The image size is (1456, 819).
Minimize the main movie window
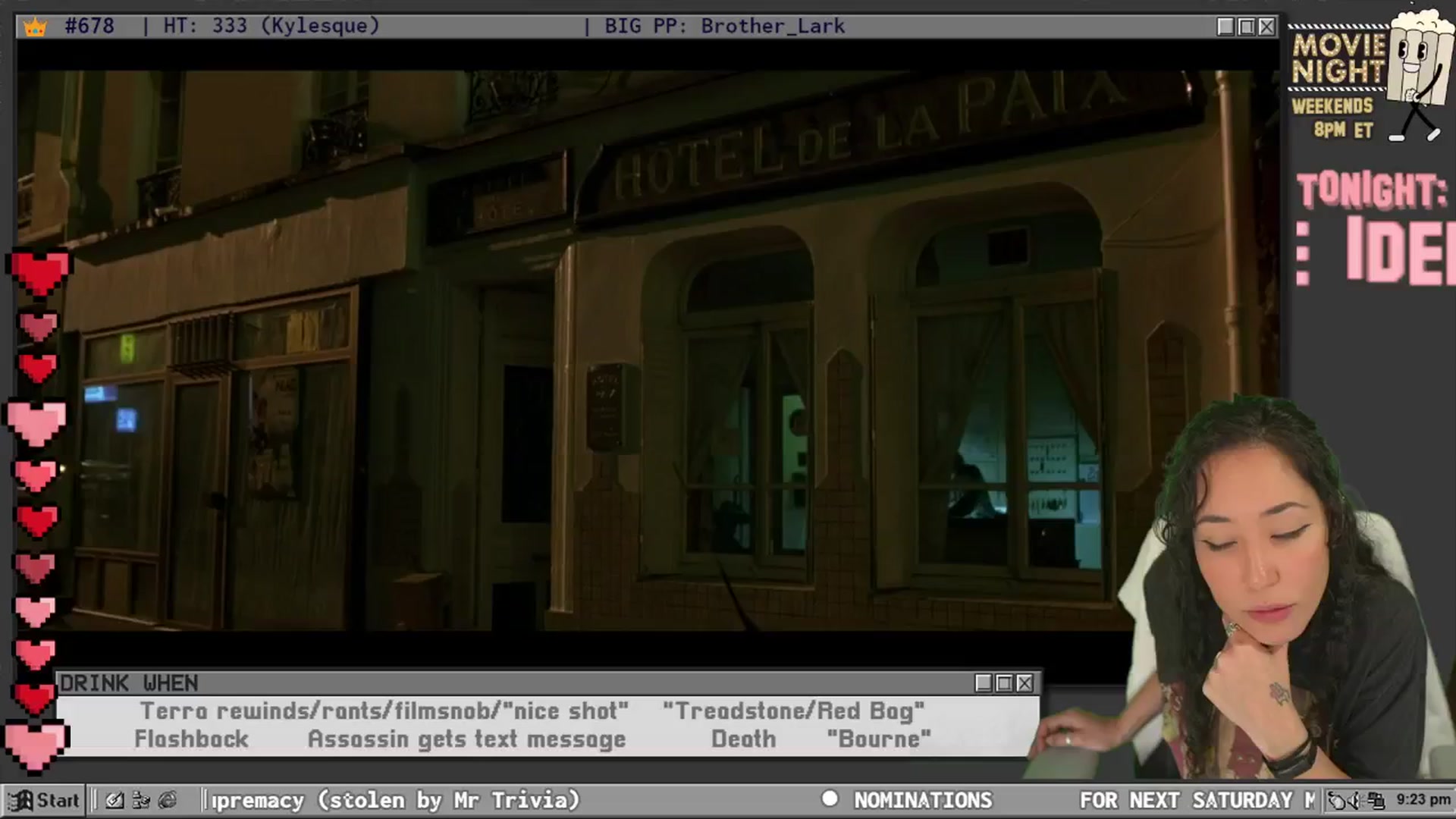1225,27
